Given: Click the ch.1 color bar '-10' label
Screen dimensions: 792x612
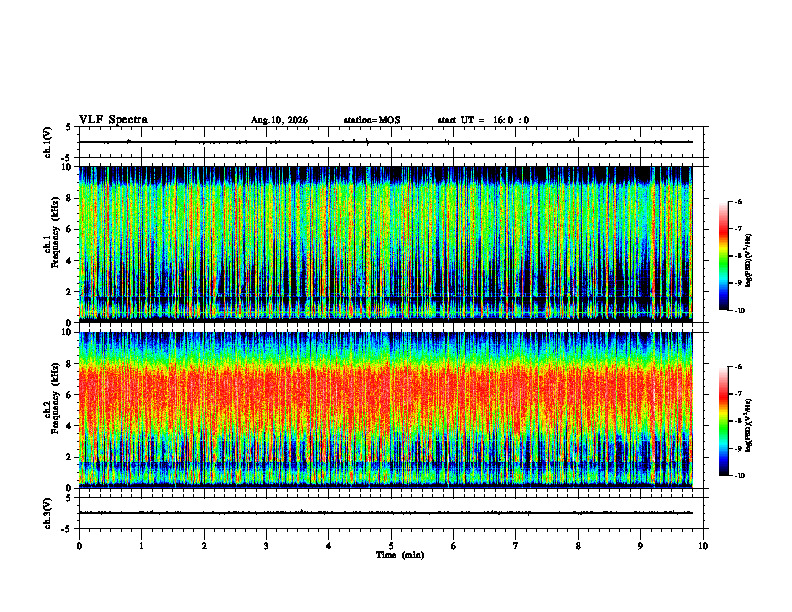Looking at the screenshot, I should 740,311.
